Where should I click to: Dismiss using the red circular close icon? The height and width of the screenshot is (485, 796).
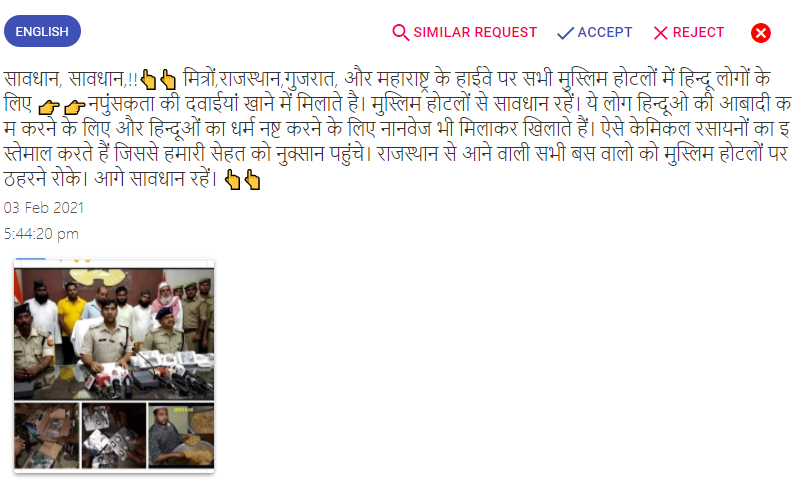(x=760, y=33)
